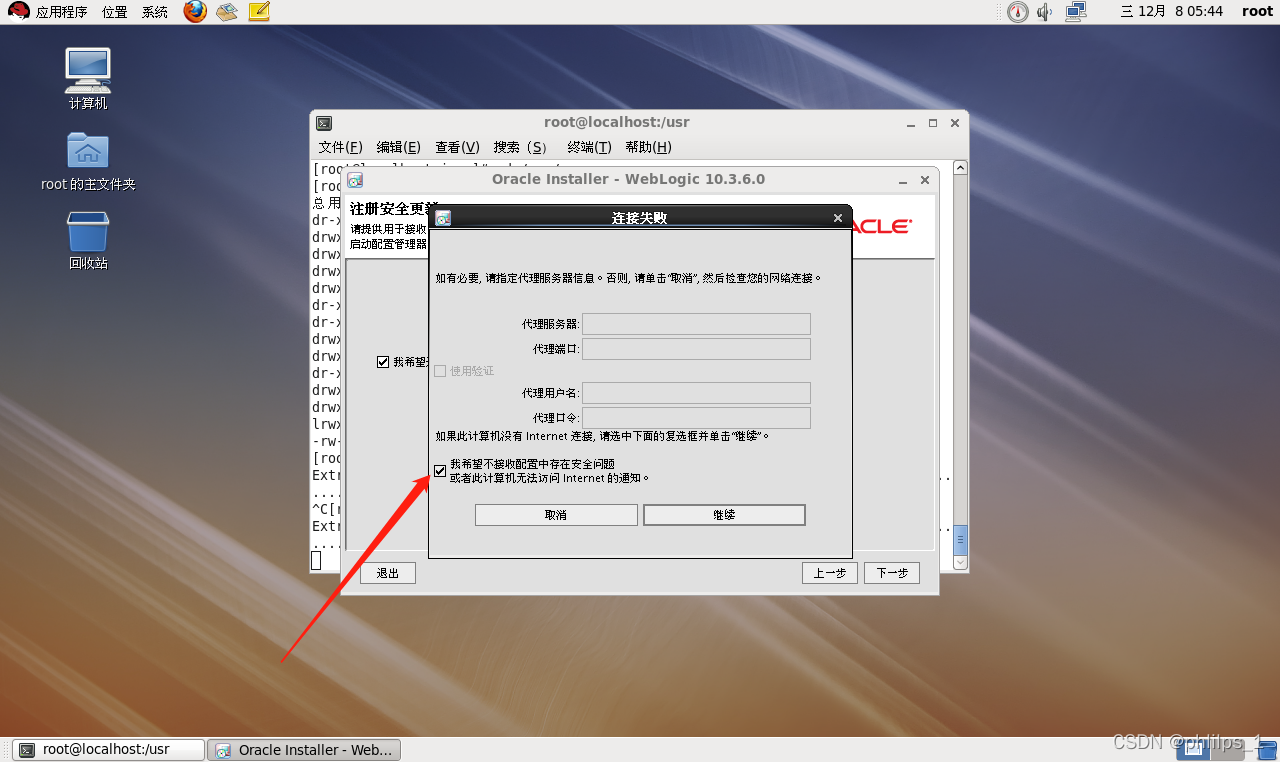
Task: Click the terminal scrollbar up arrow
Action: (x=961, y=168)
